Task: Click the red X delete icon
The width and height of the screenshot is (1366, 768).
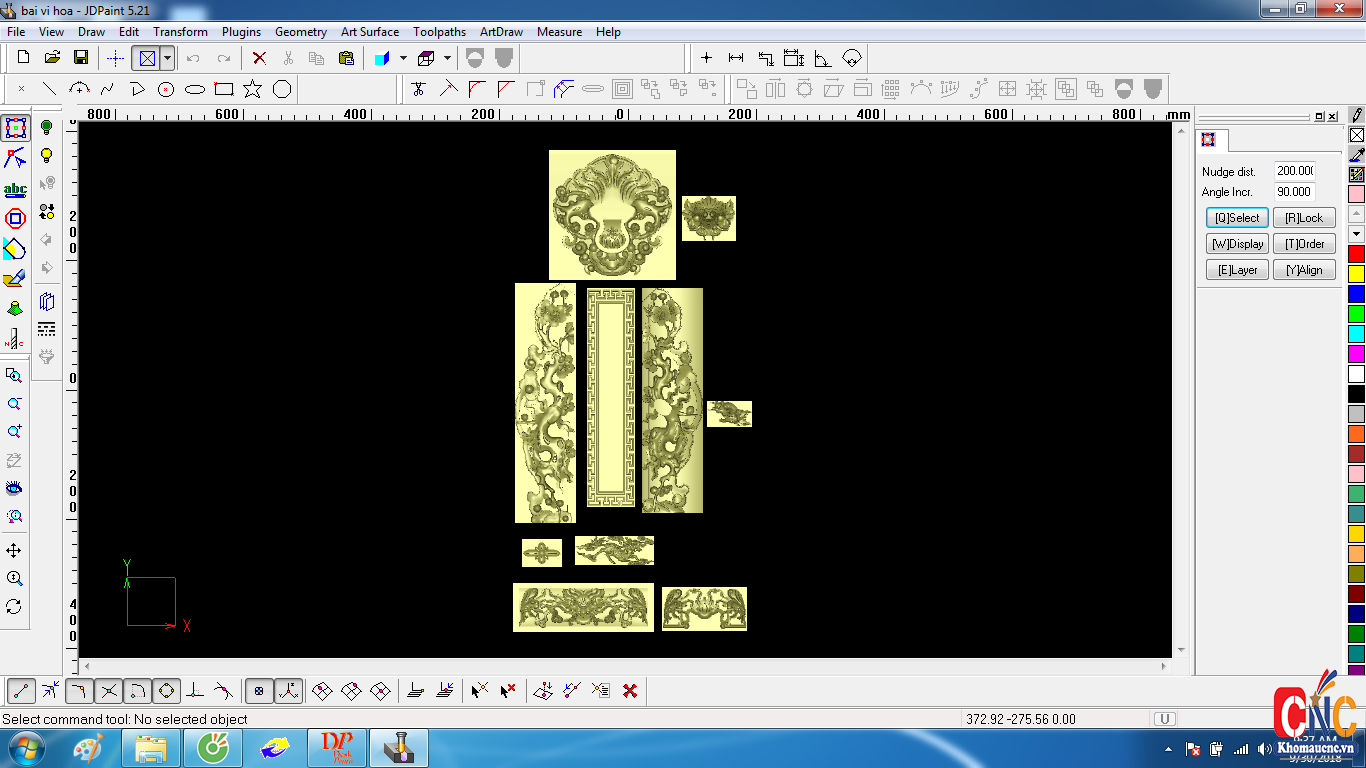Action: [259, 58]
